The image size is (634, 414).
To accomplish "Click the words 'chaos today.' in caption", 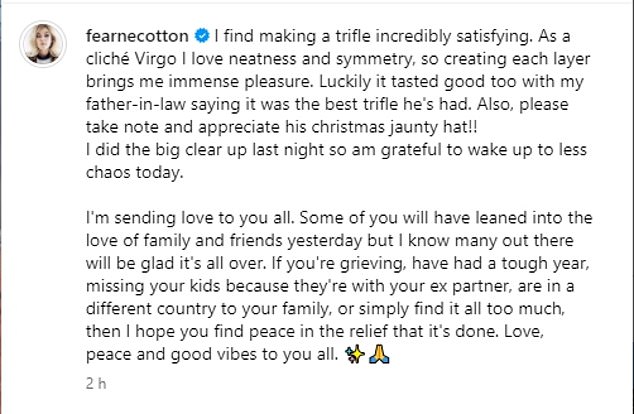I will [x=135, y=173].
